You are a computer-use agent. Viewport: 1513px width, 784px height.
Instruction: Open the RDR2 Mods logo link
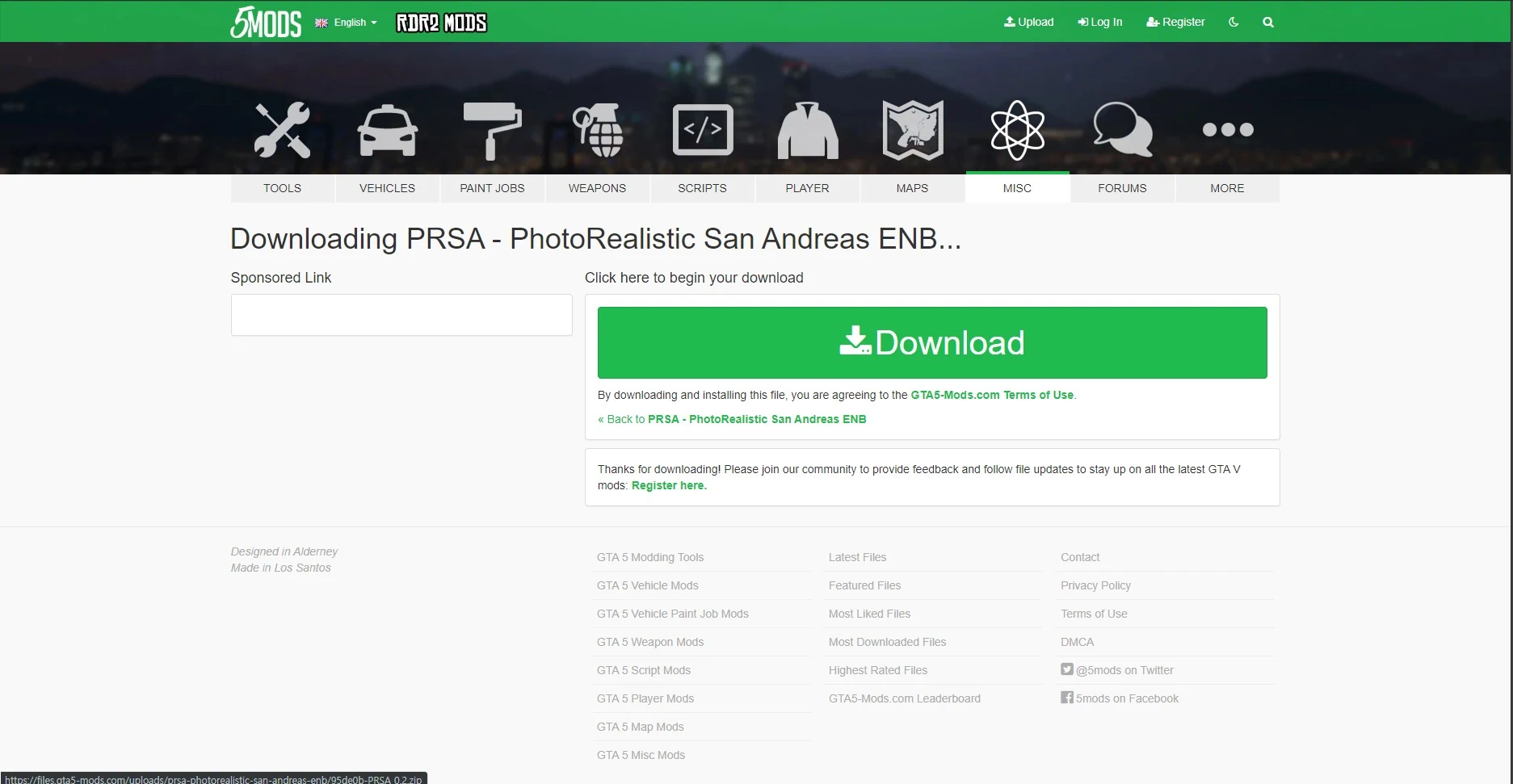point(441,23)
